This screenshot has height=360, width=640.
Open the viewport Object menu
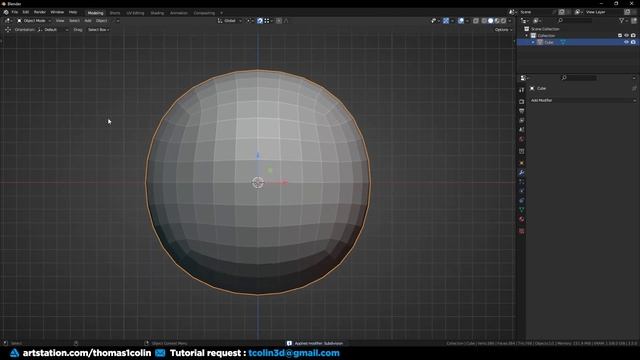coord(102,20)
